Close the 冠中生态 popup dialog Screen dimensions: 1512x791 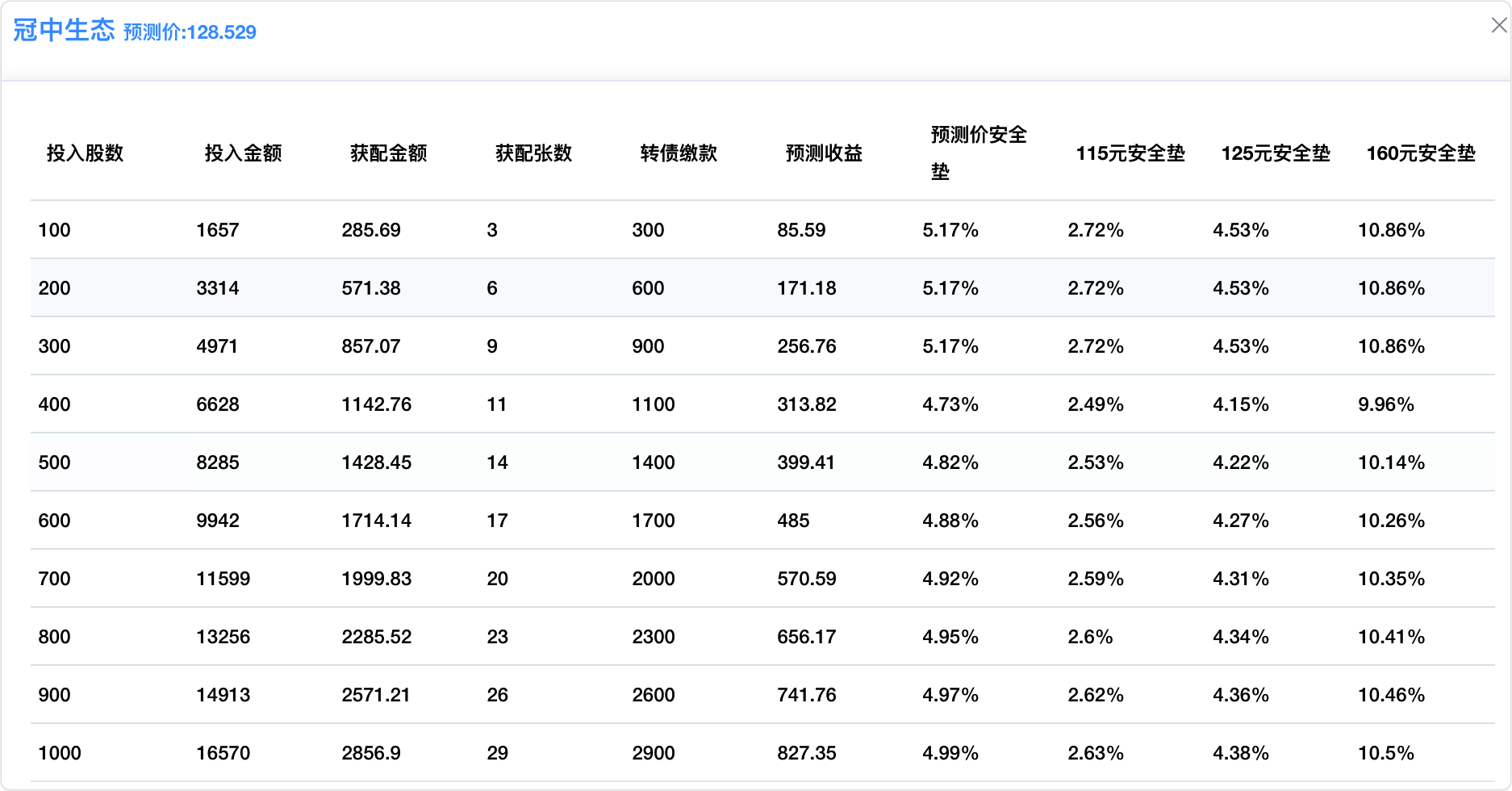(1498, 26)
